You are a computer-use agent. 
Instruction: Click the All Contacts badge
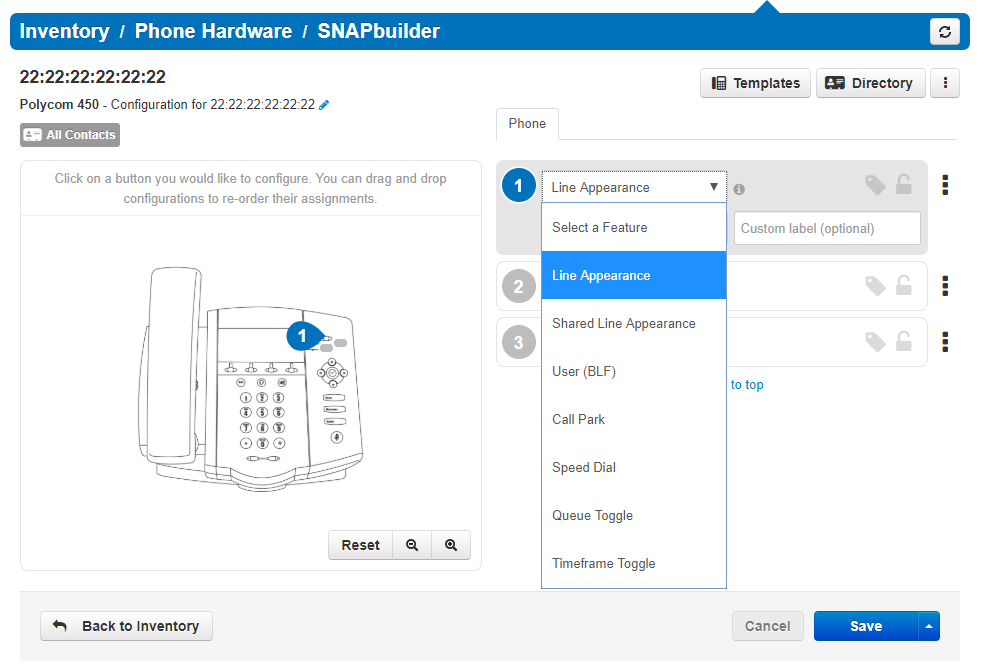tap(69, 135)
